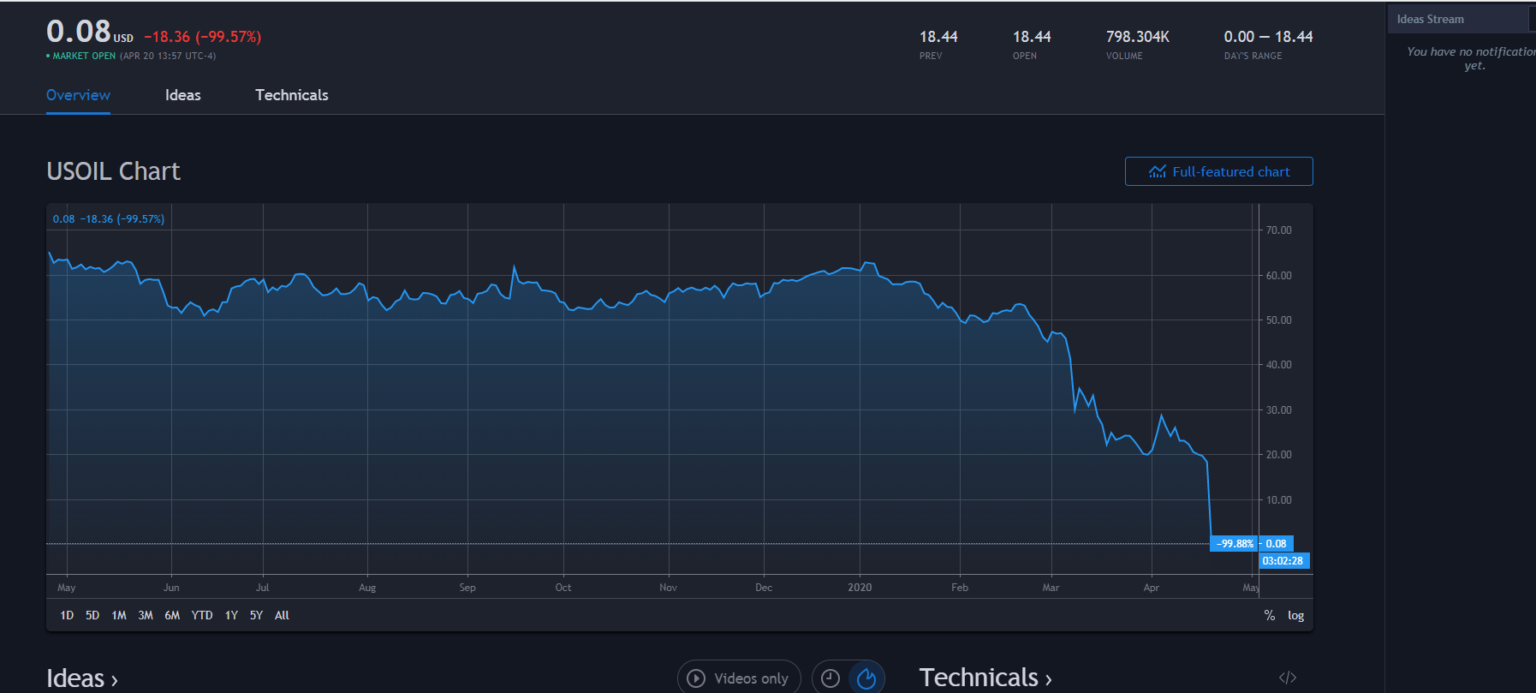Show All time chart range
The image size is (1536, 693).
[x=282, y=616]
